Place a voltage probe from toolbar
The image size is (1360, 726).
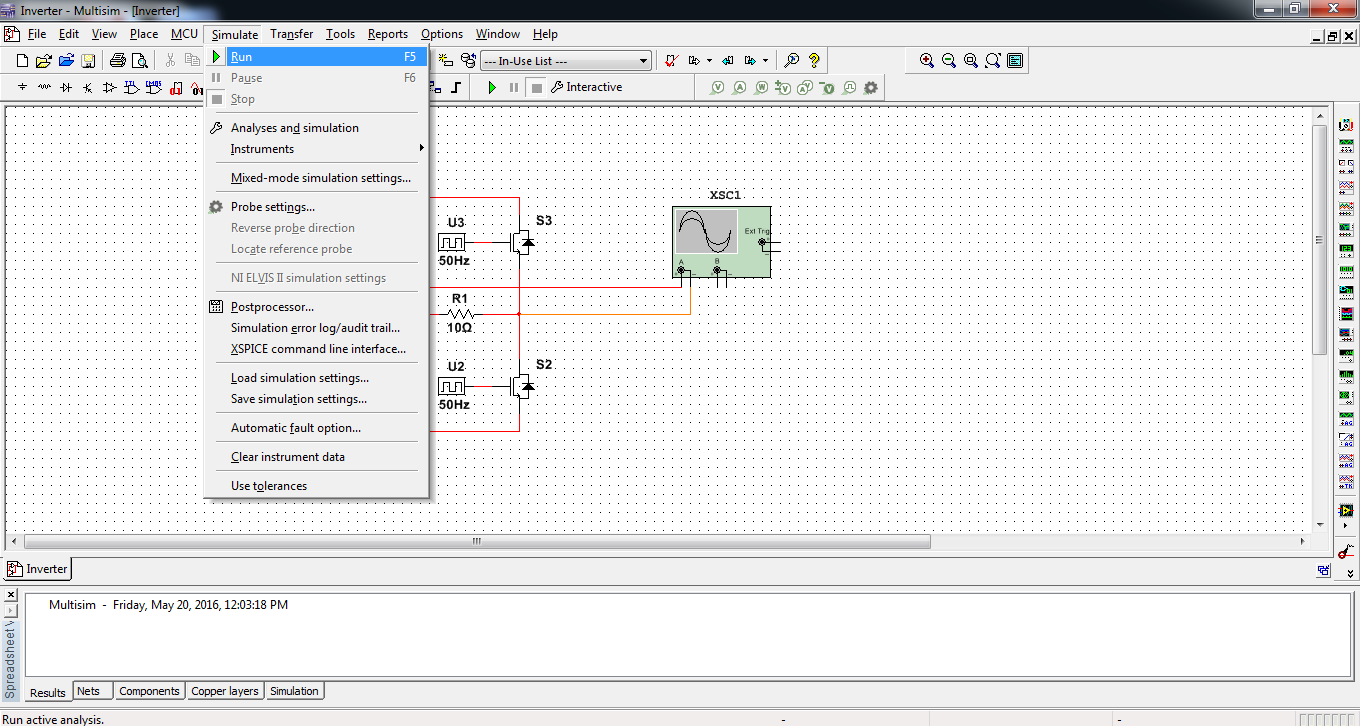(717, 88)
